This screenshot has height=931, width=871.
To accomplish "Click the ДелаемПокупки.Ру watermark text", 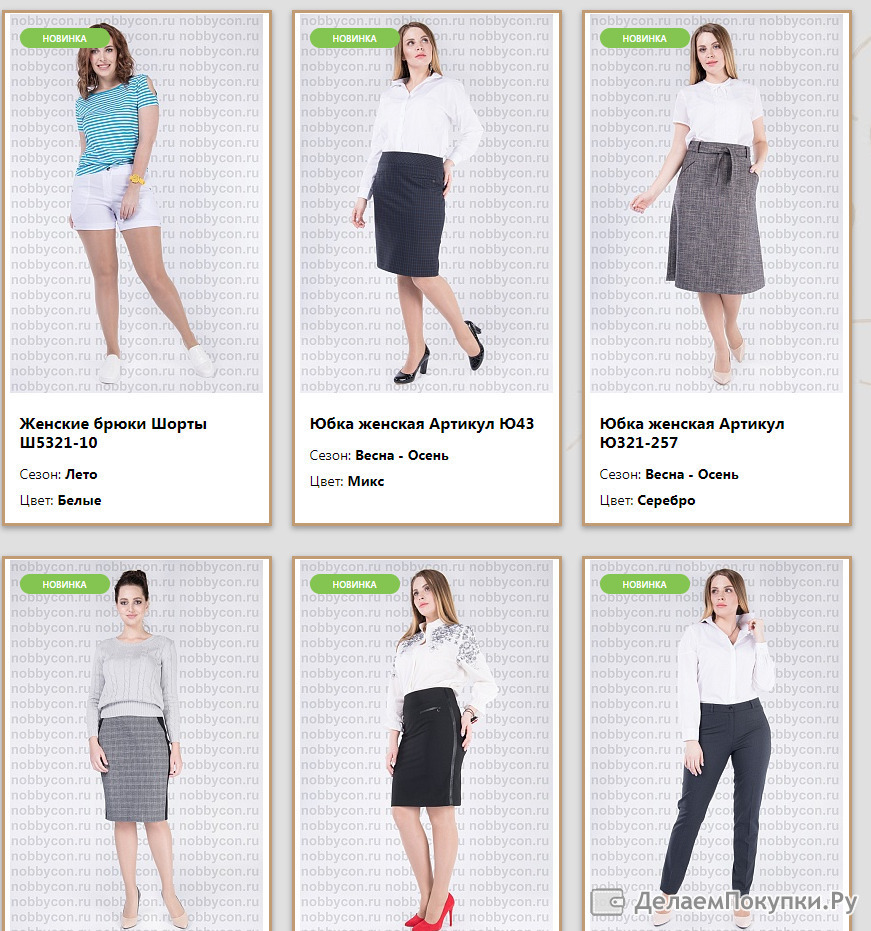I will pyautogui.click(x=746, y=902).
